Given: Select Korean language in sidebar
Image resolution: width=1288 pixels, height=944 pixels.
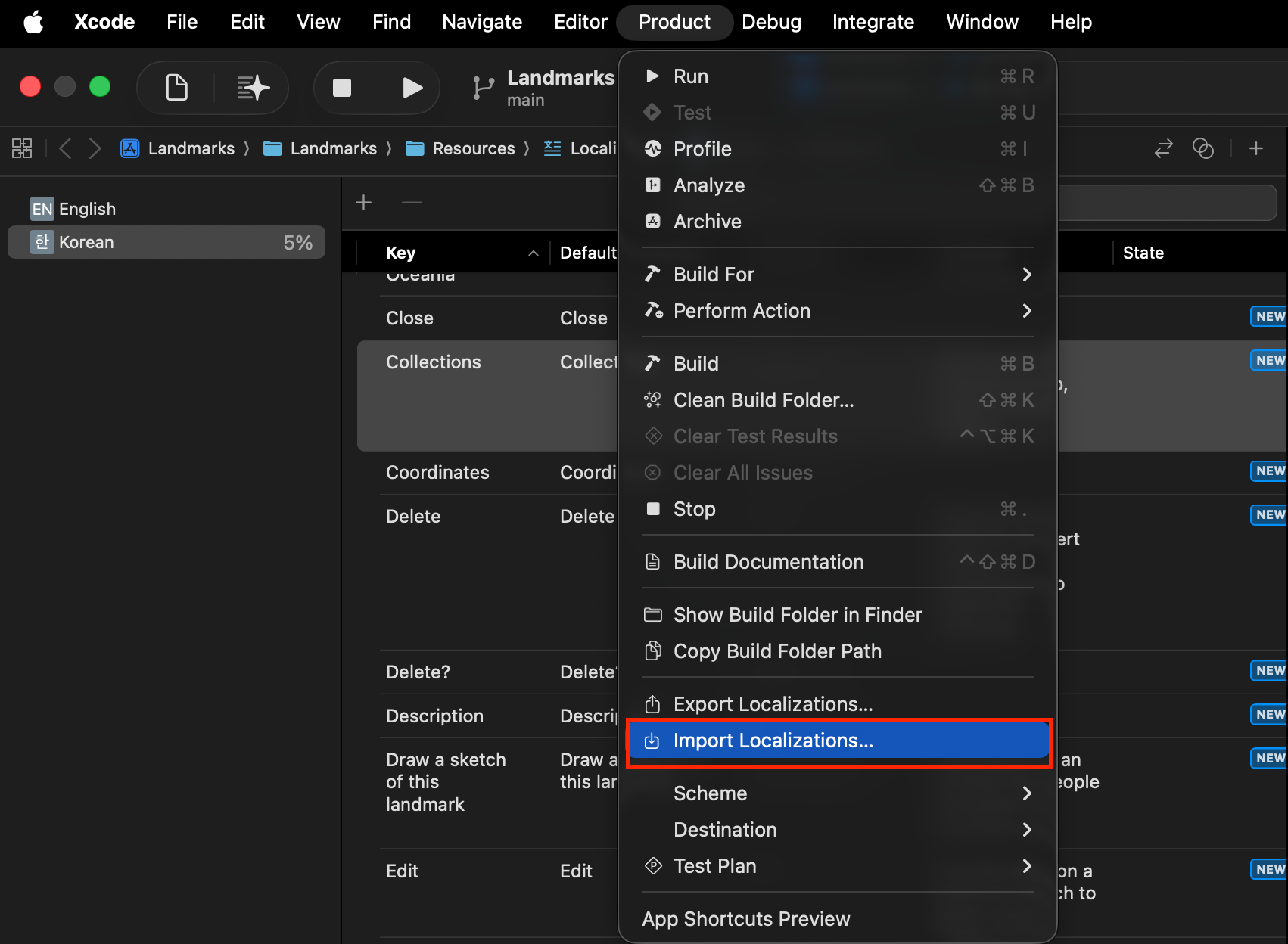Looking at the screenshot, I should 166,242.
